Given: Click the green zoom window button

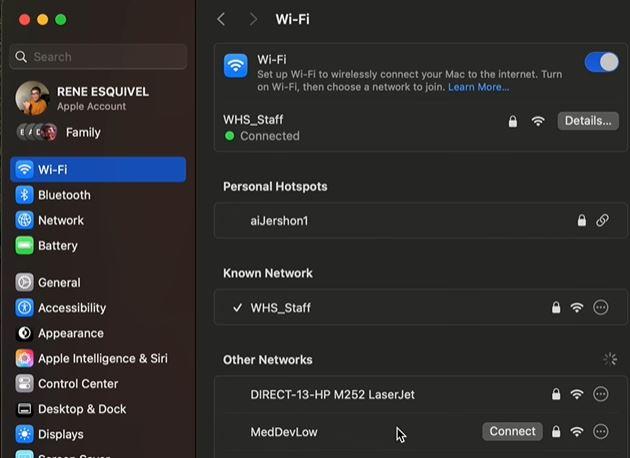Looking at the screenshot, I should [x=61, y=20].
